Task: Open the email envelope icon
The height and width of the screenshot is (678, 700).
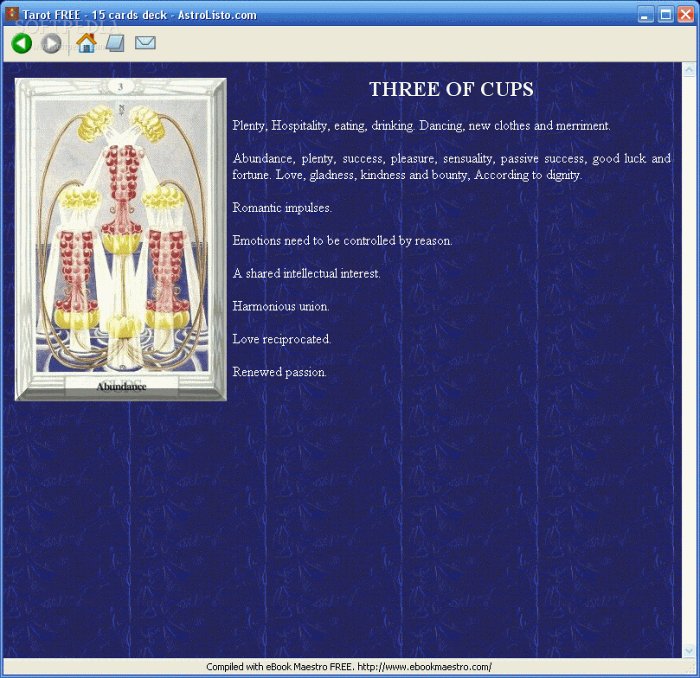Action: pyautogui.click(x=145, y=43)
